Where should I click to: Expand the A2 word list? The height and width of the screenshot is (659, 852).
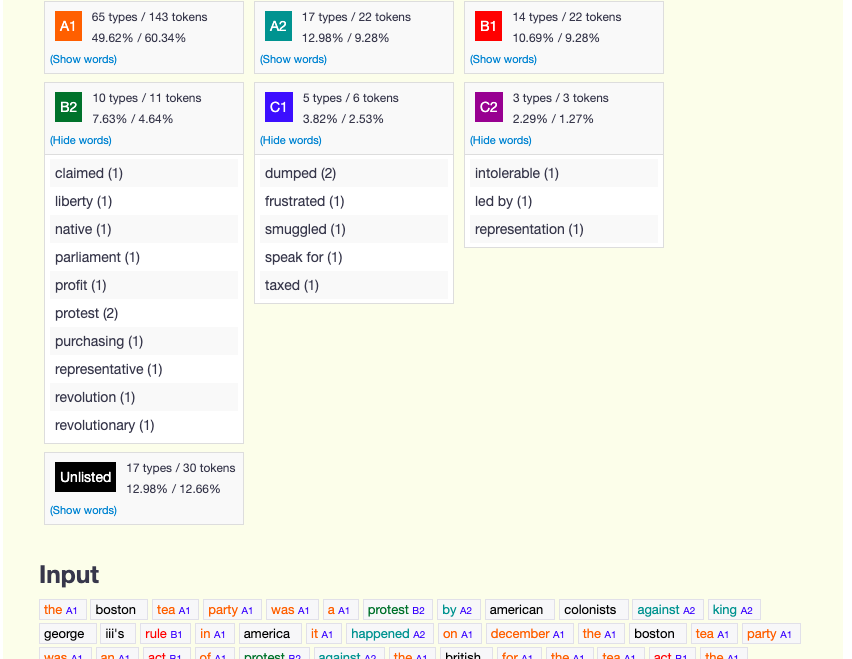pos(293,59)
